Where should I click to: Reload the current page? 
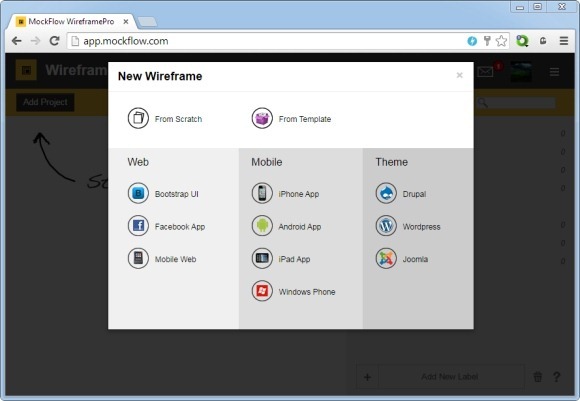pyautogui.click(x=55, y=41)
